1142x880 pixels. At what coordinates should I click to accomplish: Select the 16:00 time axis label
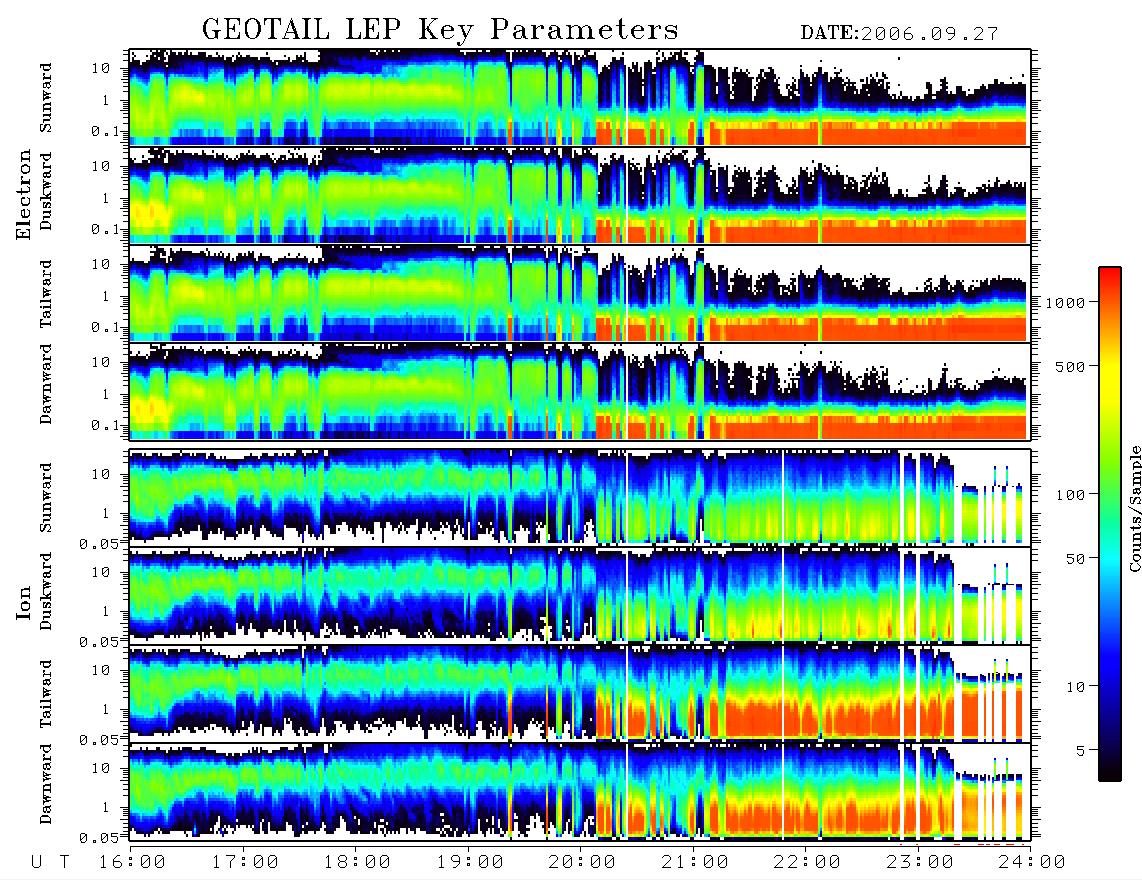(x=133, y=862)
